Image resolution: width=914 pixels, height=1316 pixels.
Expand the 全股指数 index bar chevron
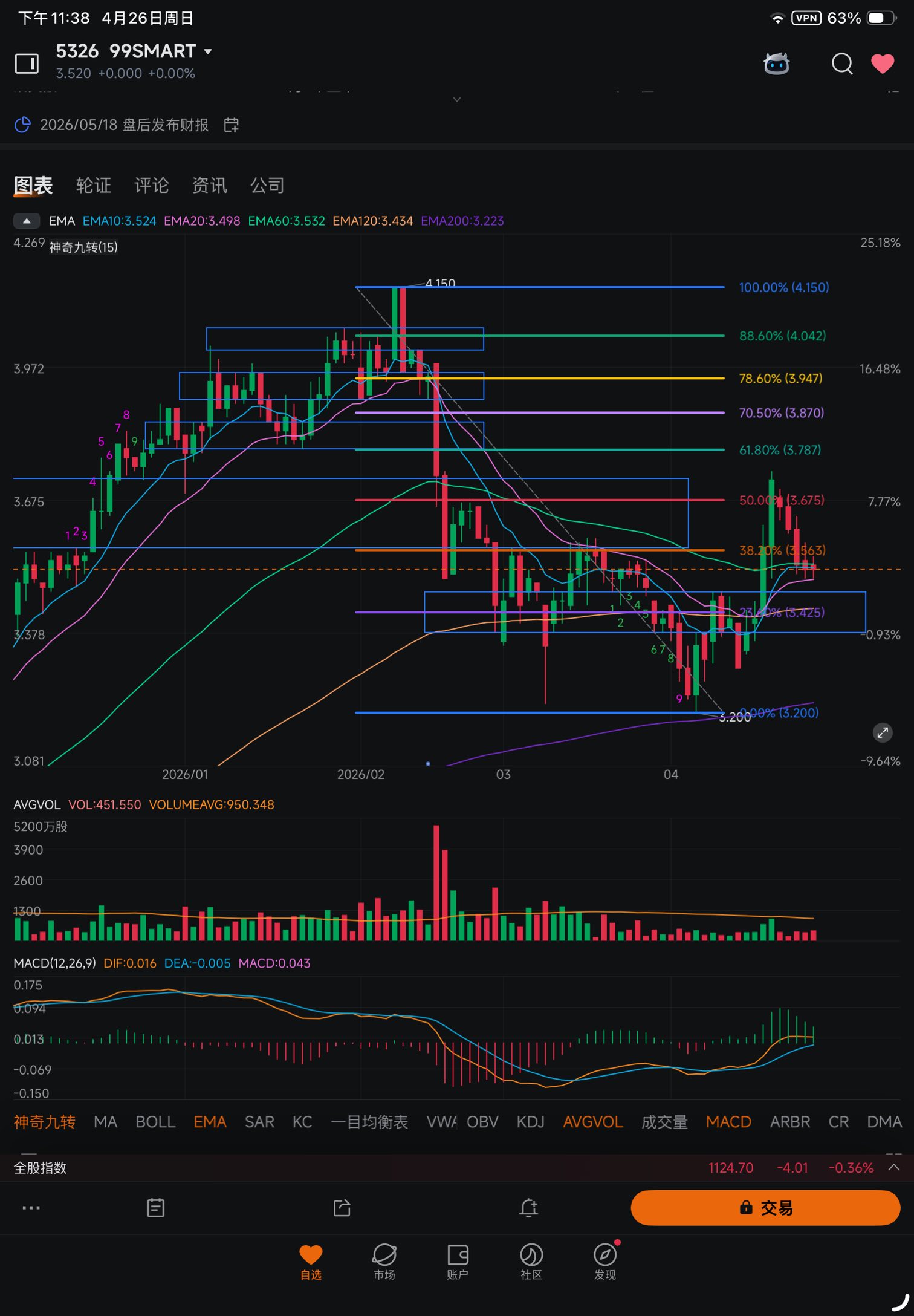(893, 1167)
